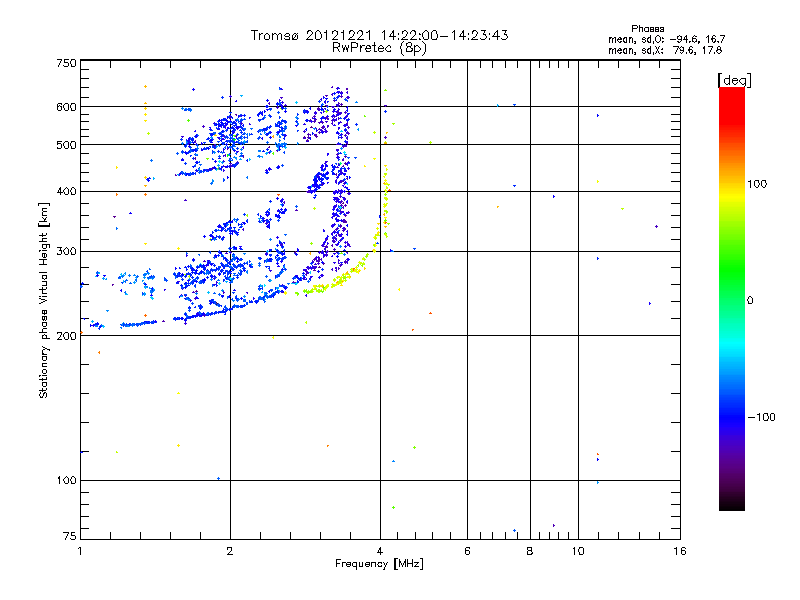Screen dimensions: 800x600
Task: Click the "750" height axis label
Action: (66, 63)
